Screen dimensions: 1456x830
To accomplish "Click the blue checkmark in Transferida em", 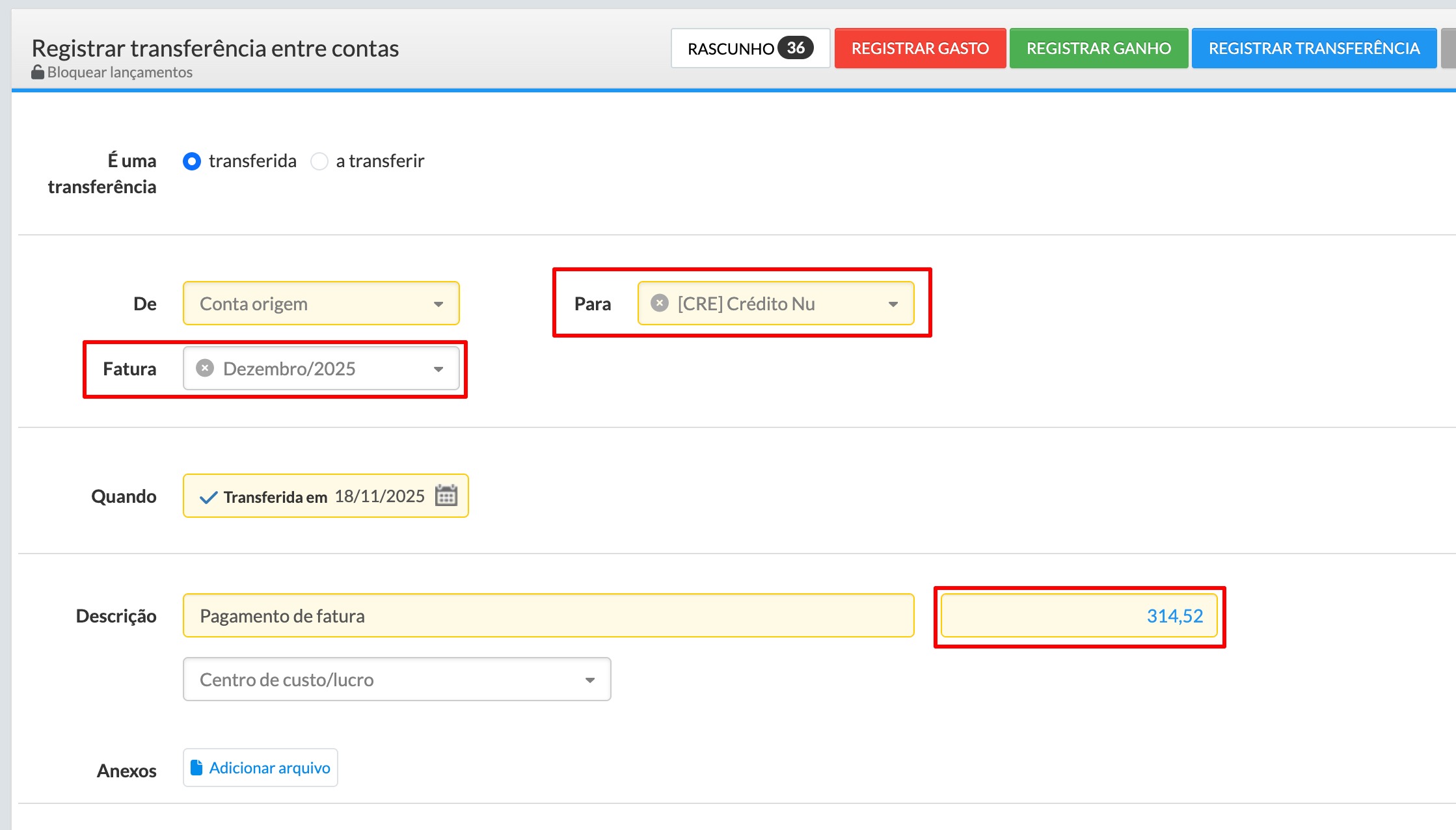I will pos(208,498).
